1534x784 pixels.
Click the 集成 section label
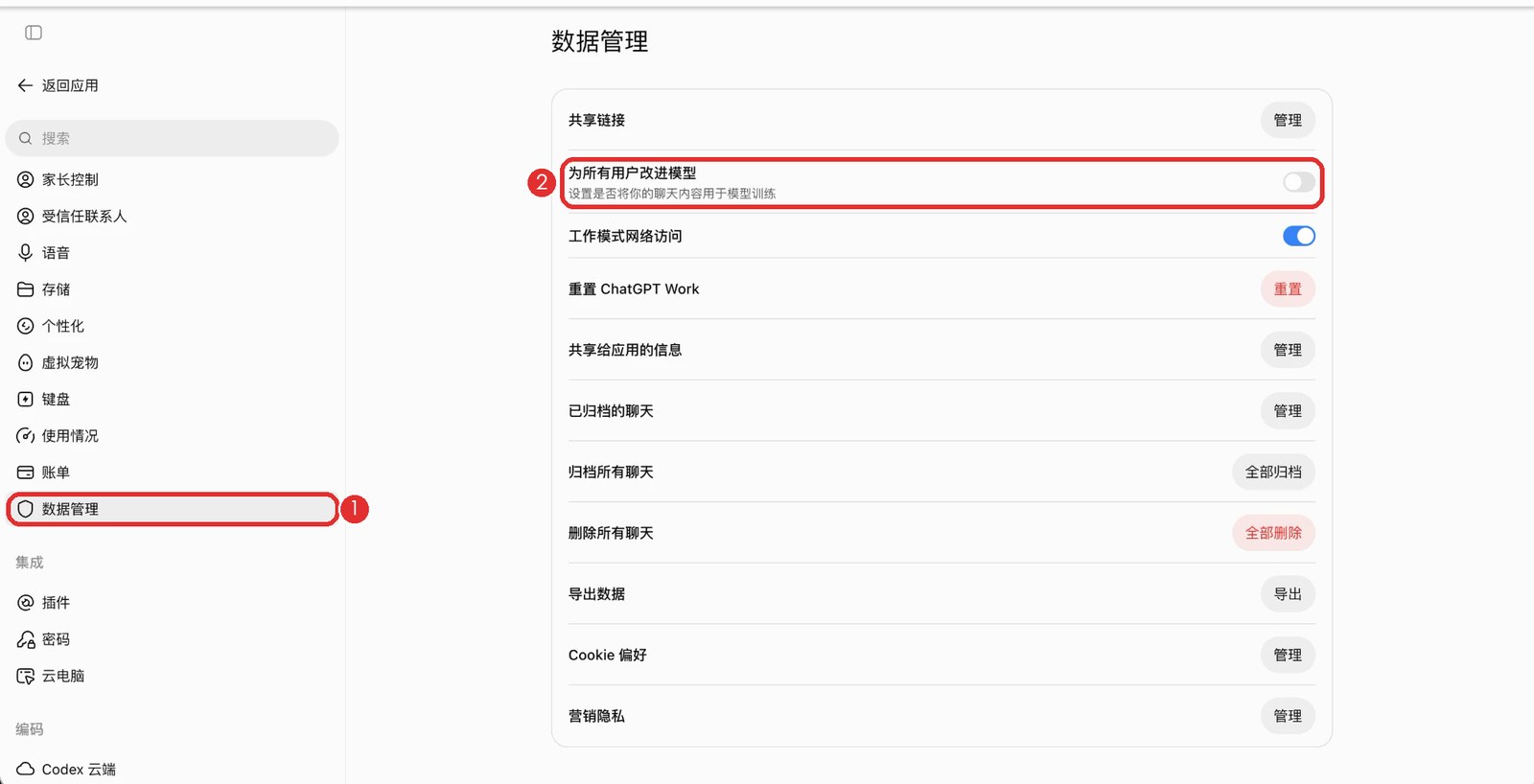coord(30,563)
